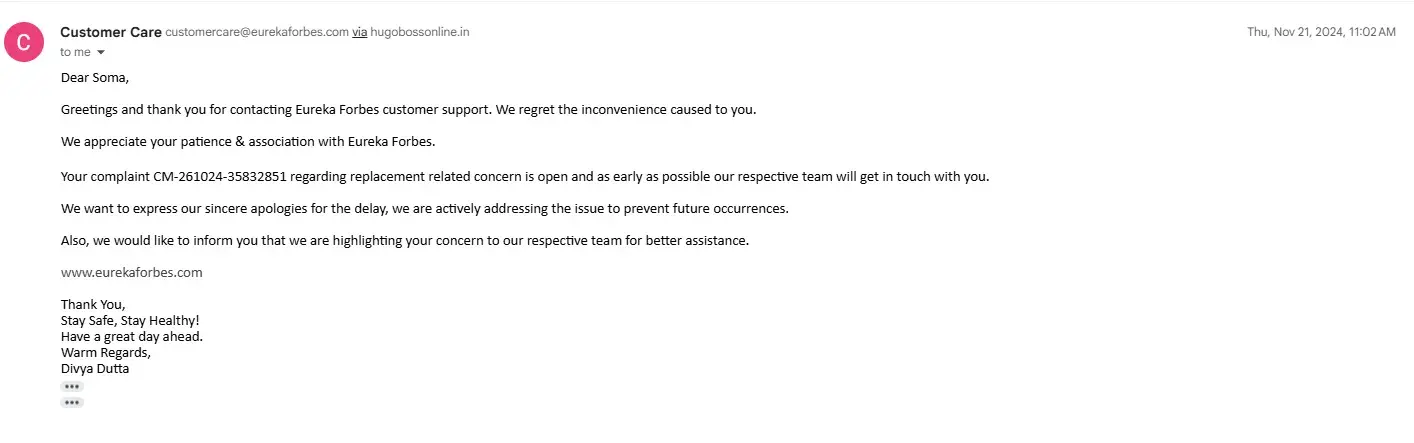Expand the bottom trimmed content ellipsis
Image resolution: width=1414 pixels, height=443 pixels.
pos(72,402)
